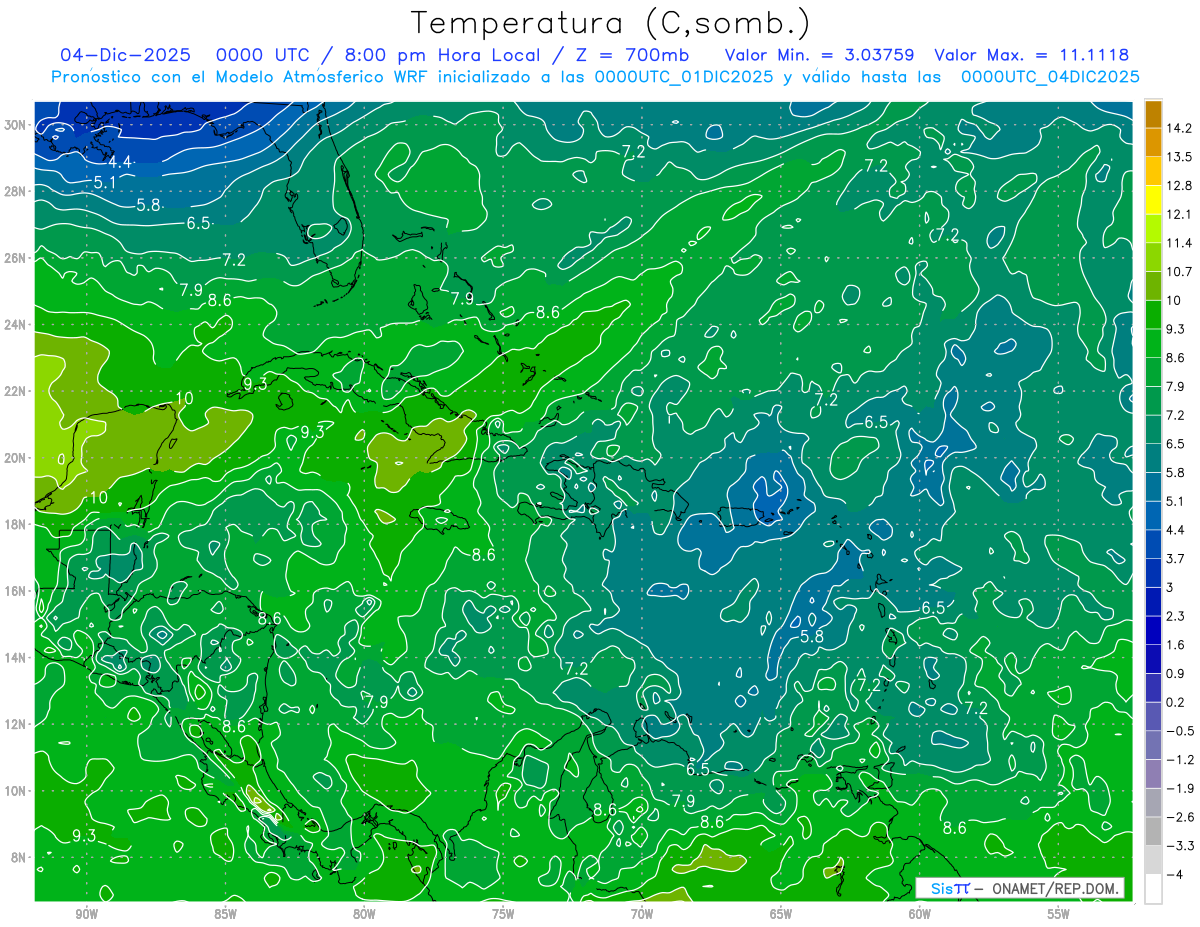
Task: Click the 8N latitude label
Action: point(18,858)
